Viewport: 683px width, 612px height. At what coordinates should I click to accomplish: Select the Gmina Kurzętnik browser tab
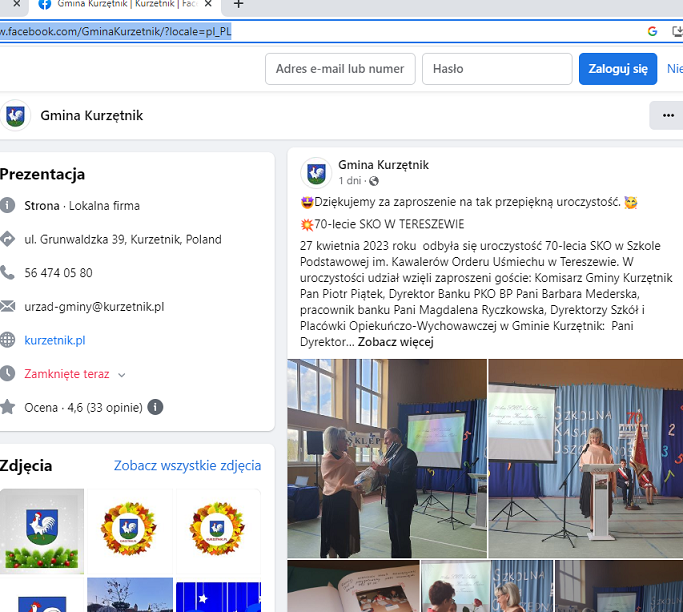125,5
